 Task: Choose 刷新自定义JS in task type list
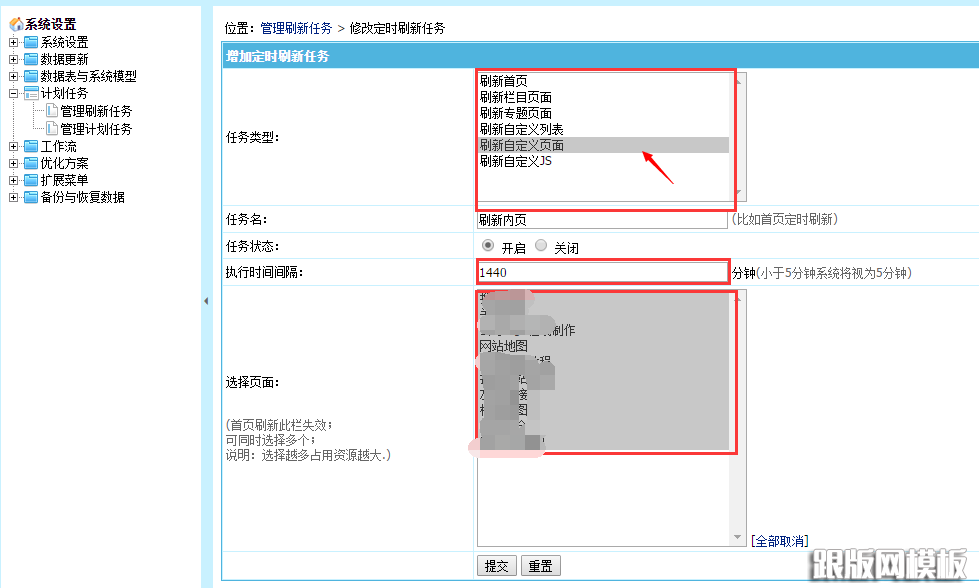[515, 161]
